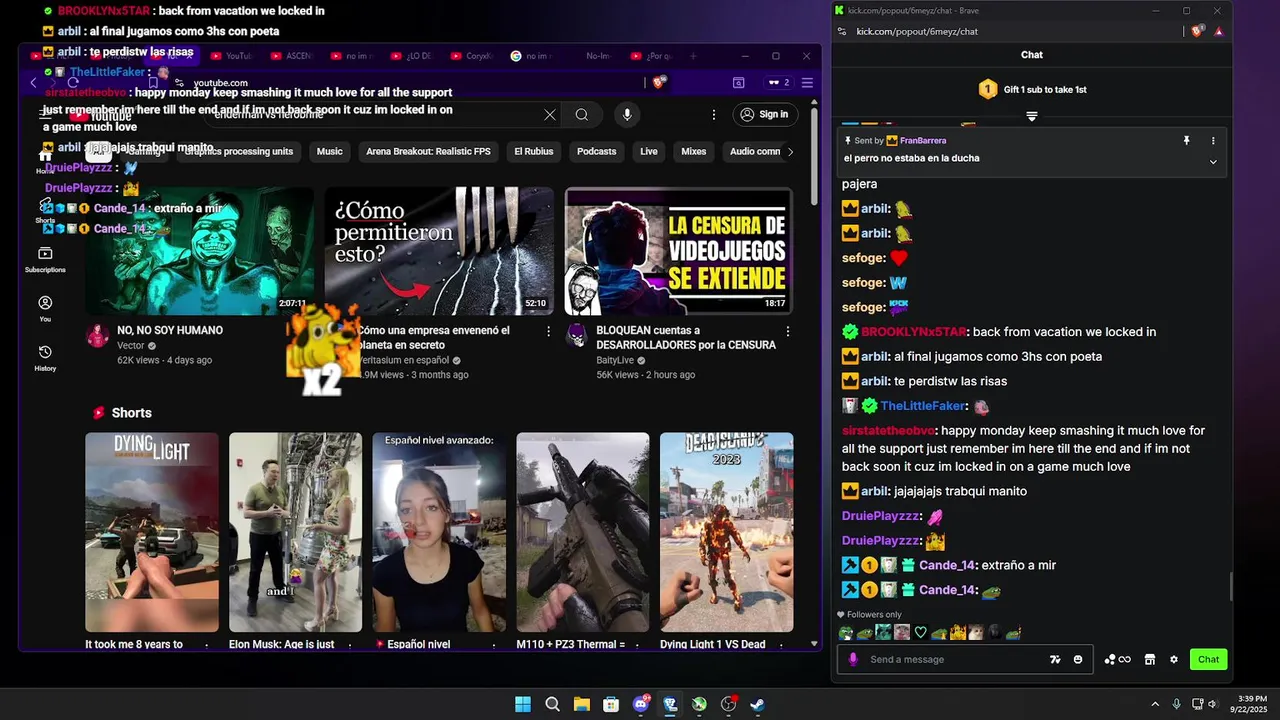Click the taskbar volume icon

[1211, 704]
